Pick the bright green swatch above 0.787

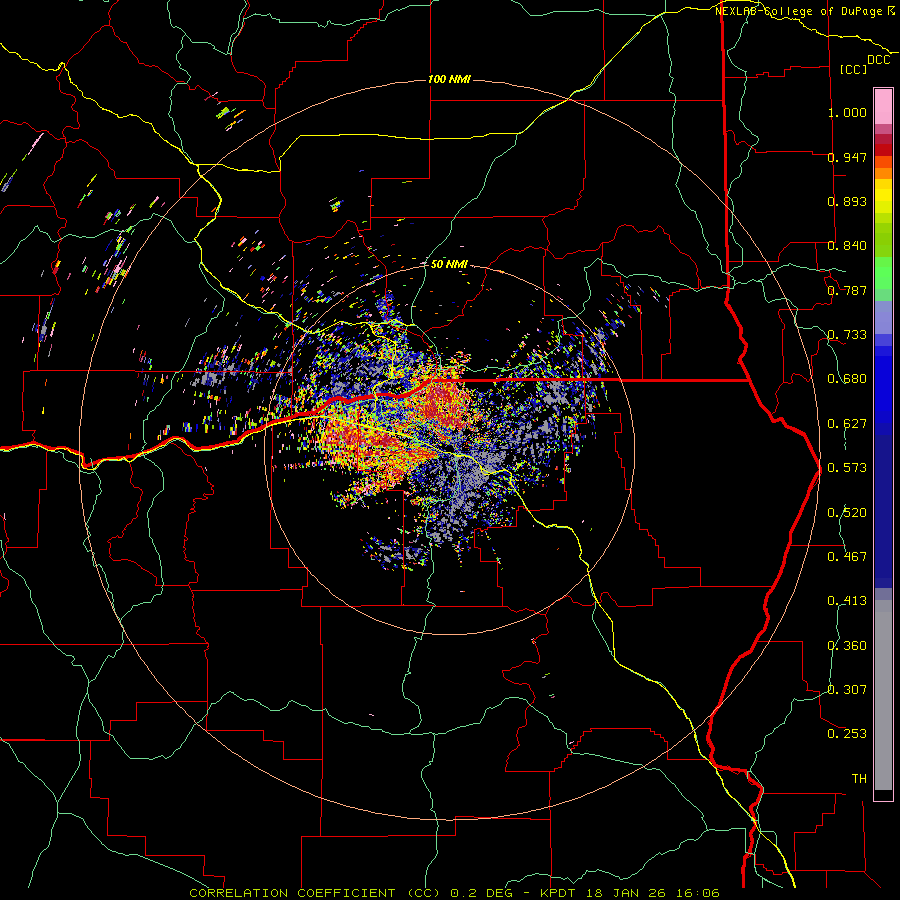pyautogui.click(x=883, y=272)
